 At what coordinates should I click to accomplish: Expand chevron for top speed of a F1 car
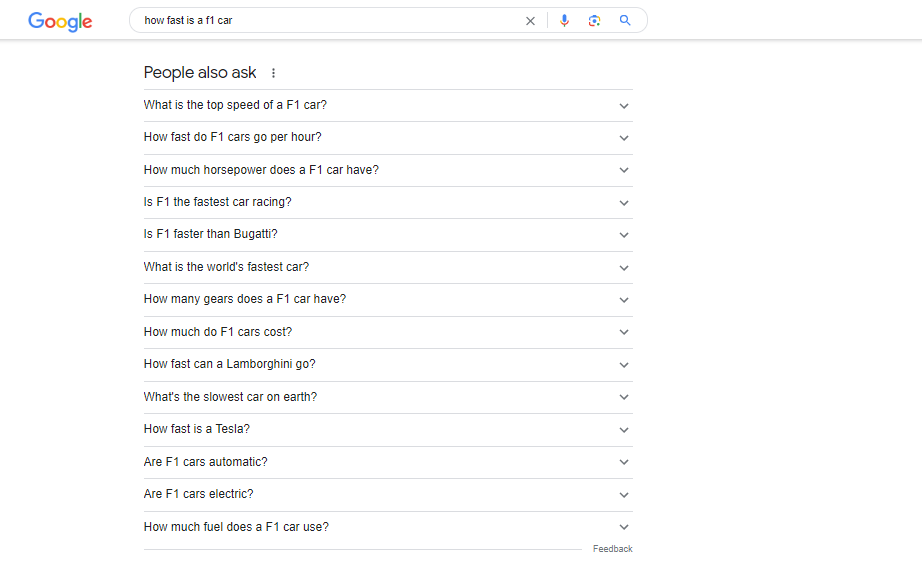pyautogui.click(x=624, y=106)
